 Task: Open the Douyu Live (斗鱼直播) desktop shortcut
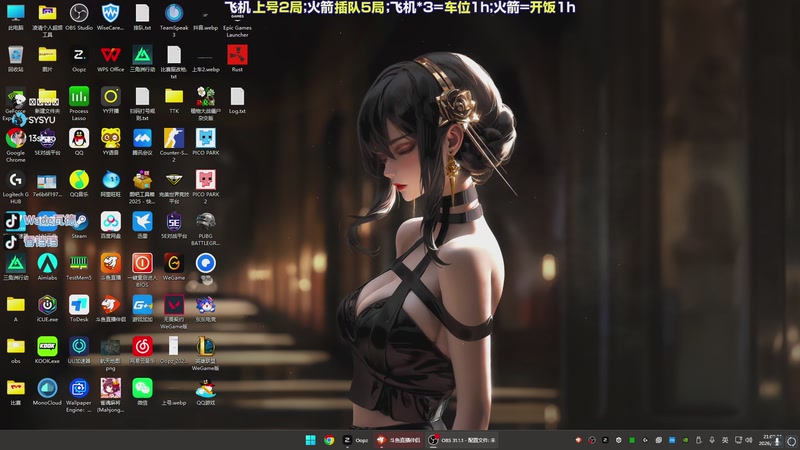pos(110,266)
